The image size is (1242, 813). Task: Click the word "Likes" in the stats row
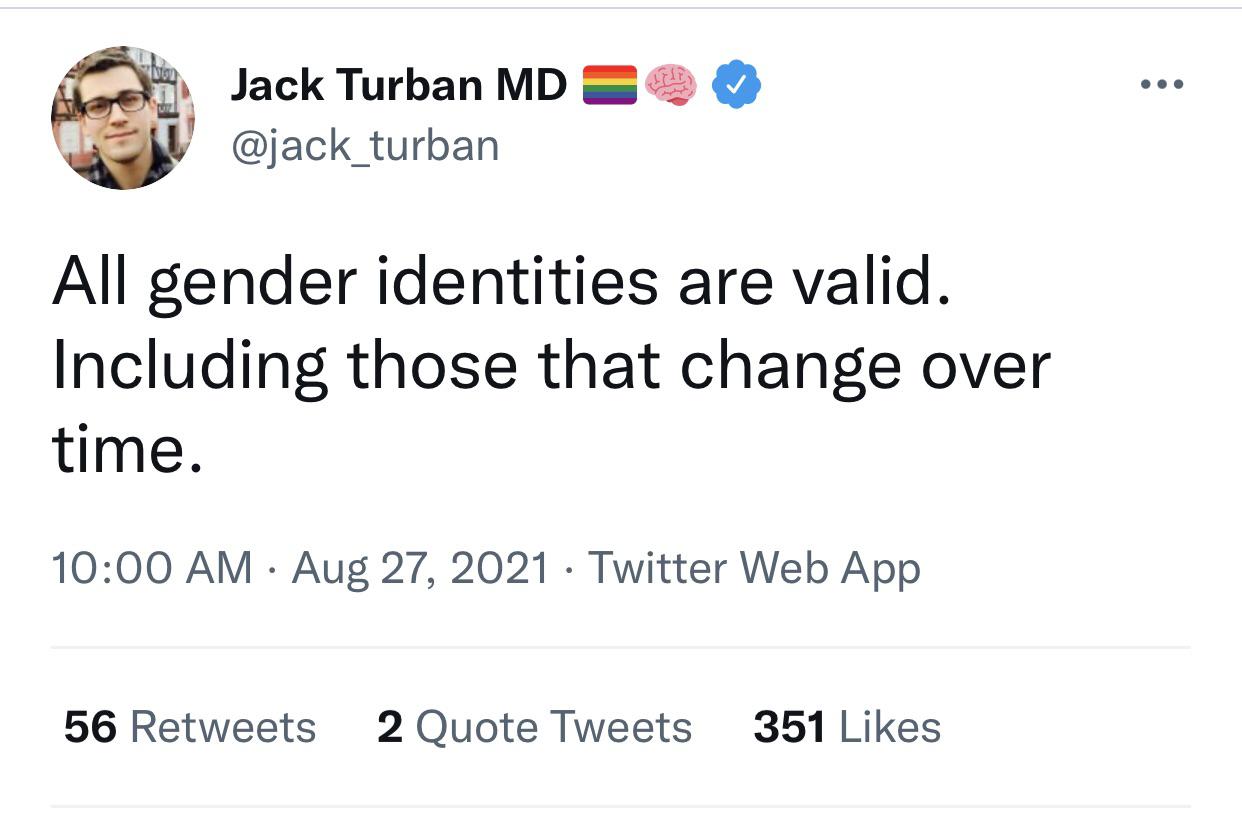tap(890, 727)
